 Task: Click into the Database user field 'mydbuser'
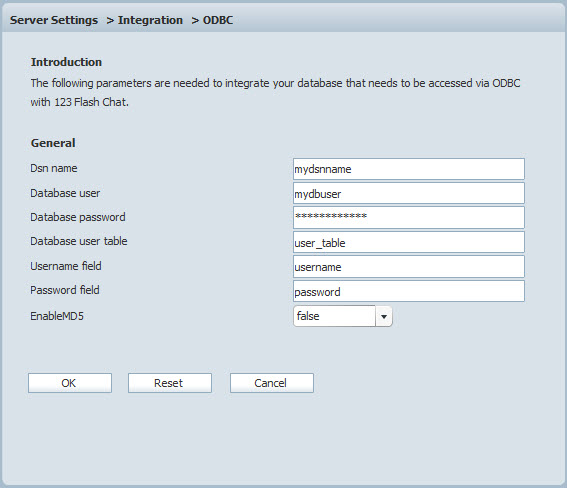coord(409,193)
